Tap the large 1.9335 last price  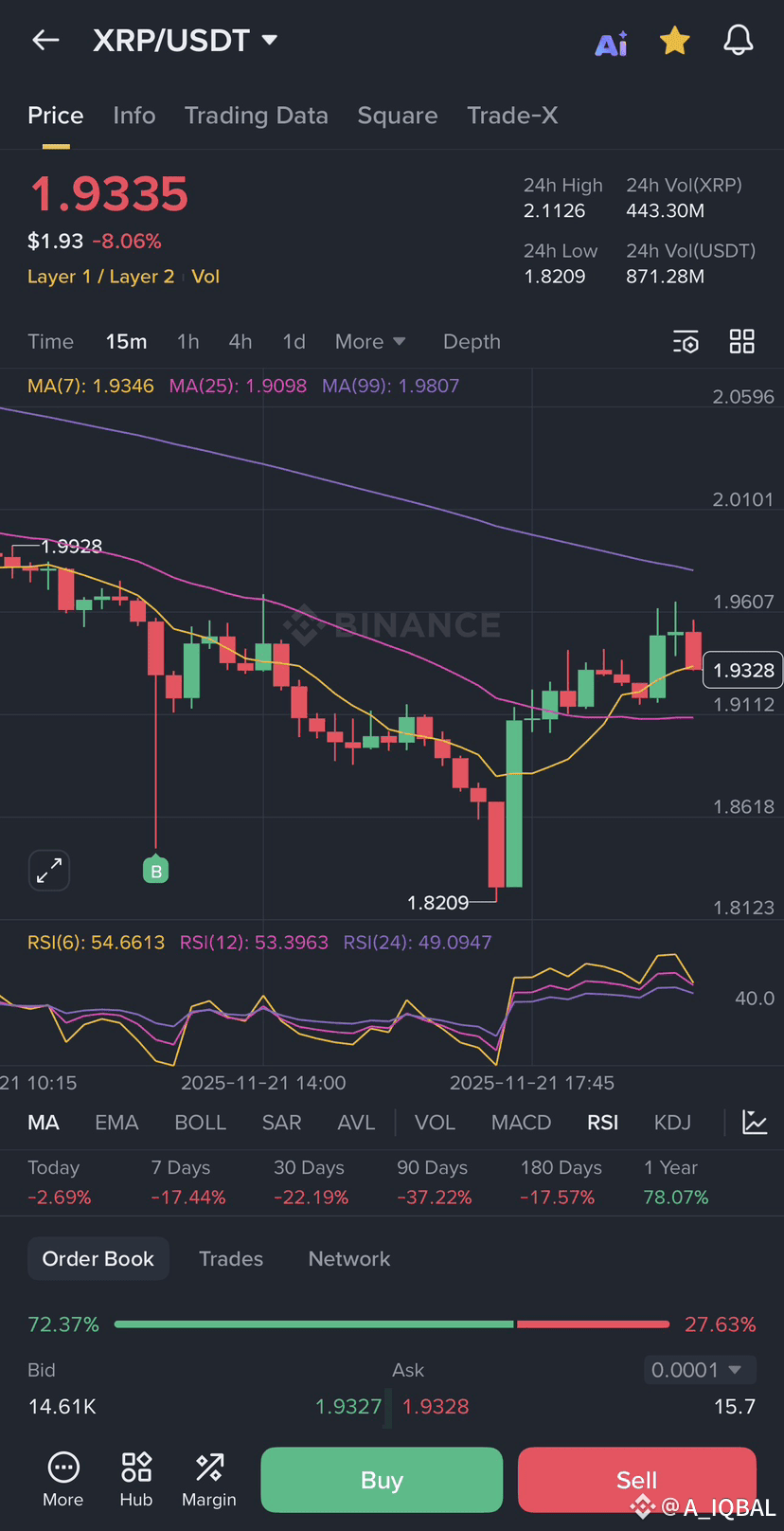coord(109,194)
